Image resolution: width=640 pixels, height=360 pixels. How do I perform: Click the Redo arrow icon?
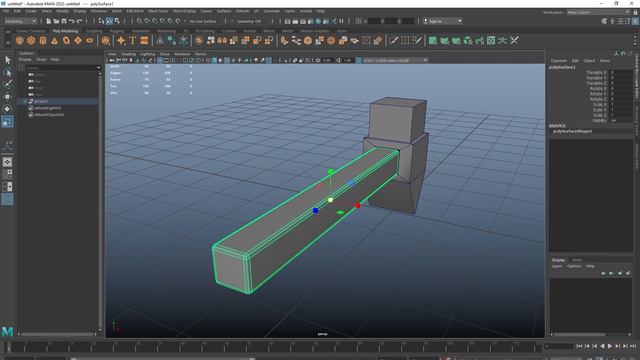pos(79,21)
